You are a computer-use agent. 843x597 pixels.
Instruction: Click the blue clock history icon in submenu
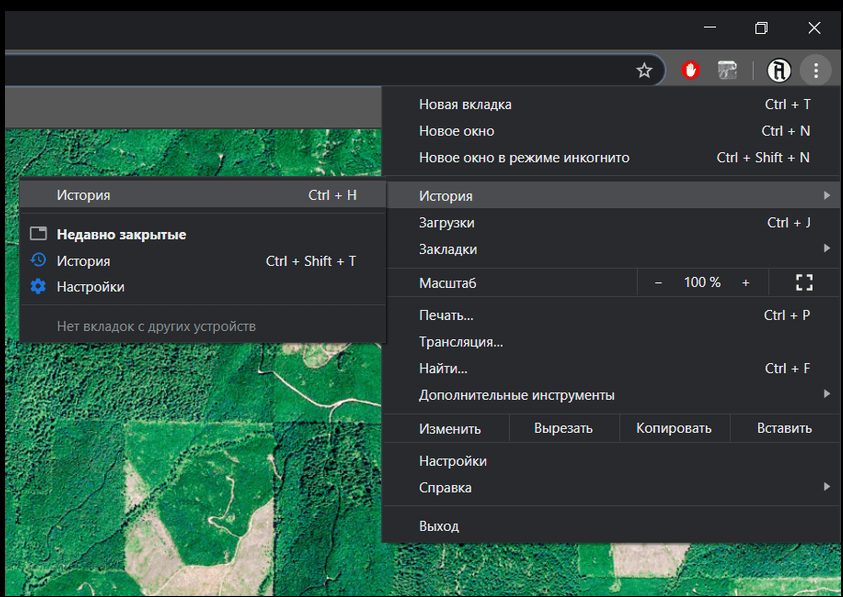[38, 261]
